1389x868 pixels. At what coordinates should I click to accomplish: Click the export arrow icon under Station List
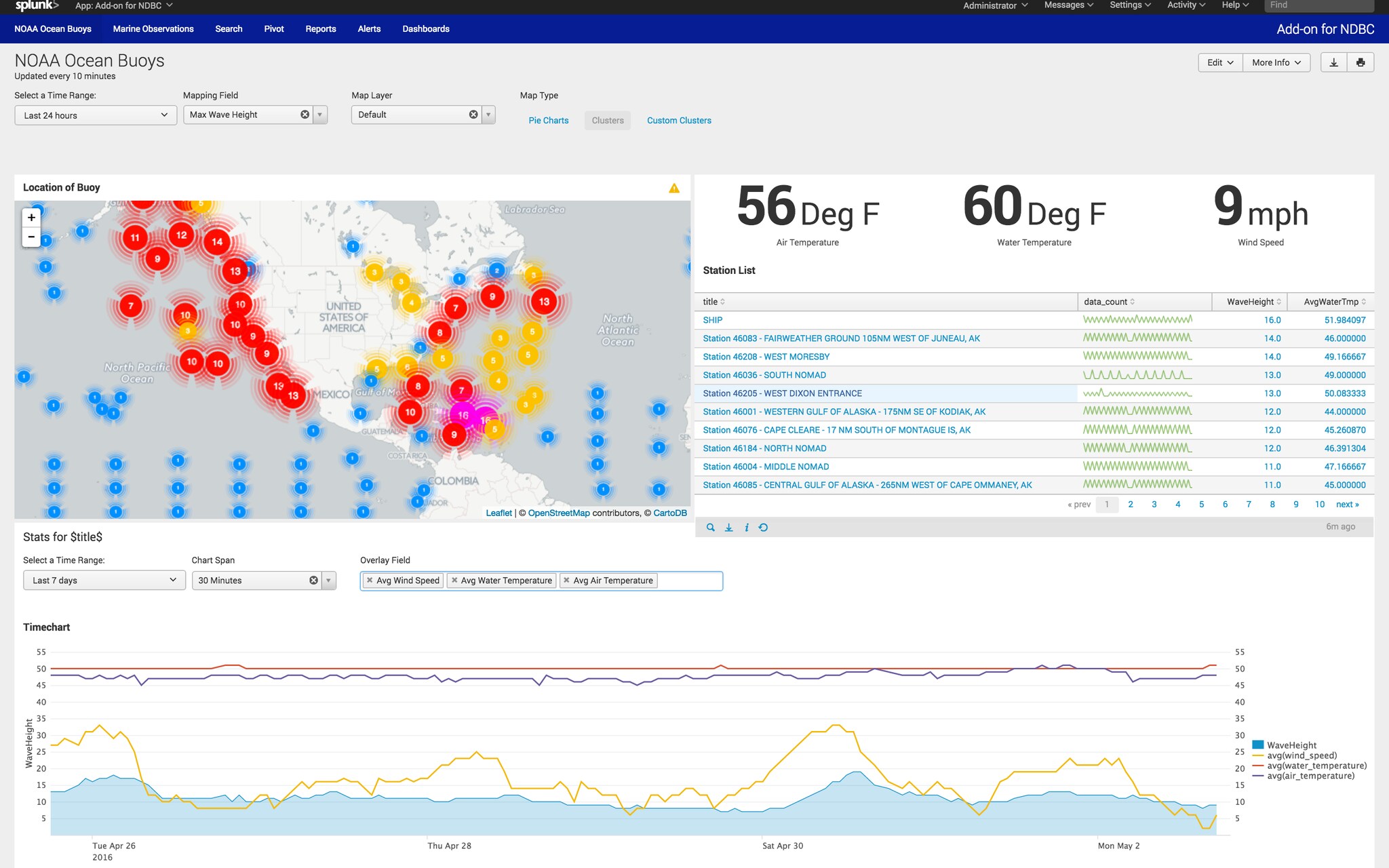728,528
